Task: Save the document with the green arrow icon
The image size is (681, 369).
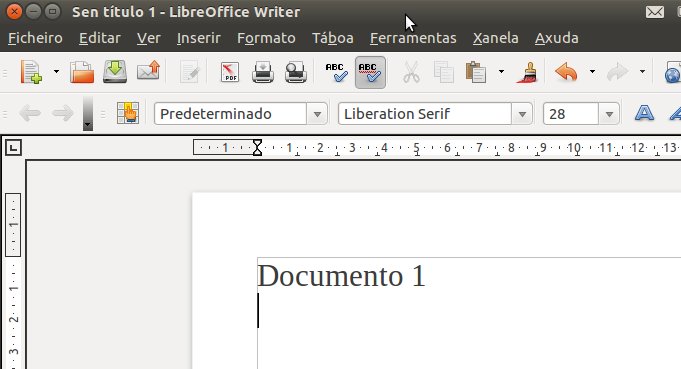Action: [x=115, y=72]
